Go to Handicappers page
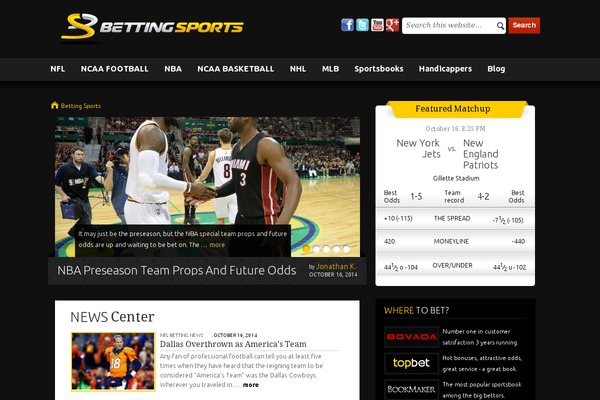Screen dimensions: 600x400 tap(445, 69)
